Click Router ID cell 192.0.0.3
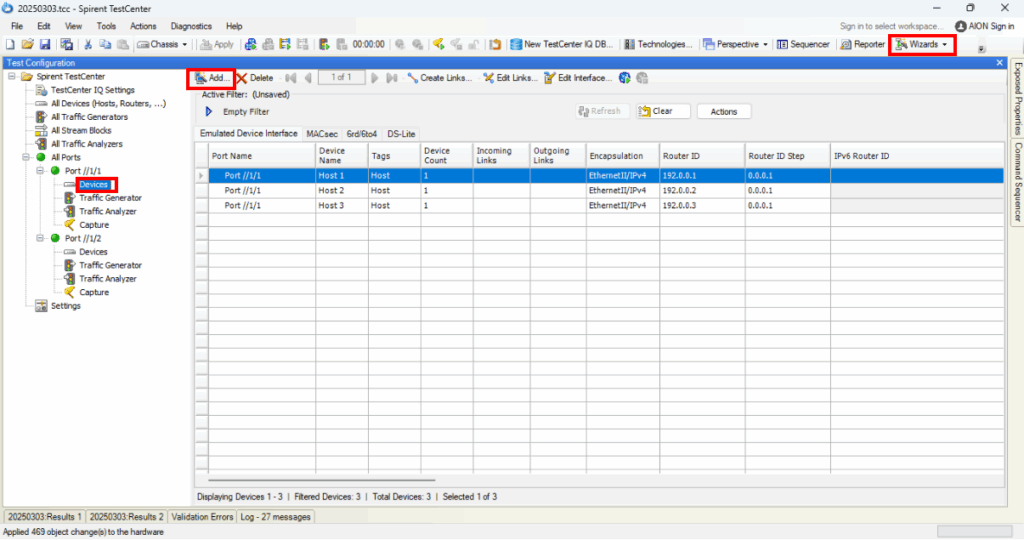Viewport: 1024px width, 540px height. tap(702, 206)
